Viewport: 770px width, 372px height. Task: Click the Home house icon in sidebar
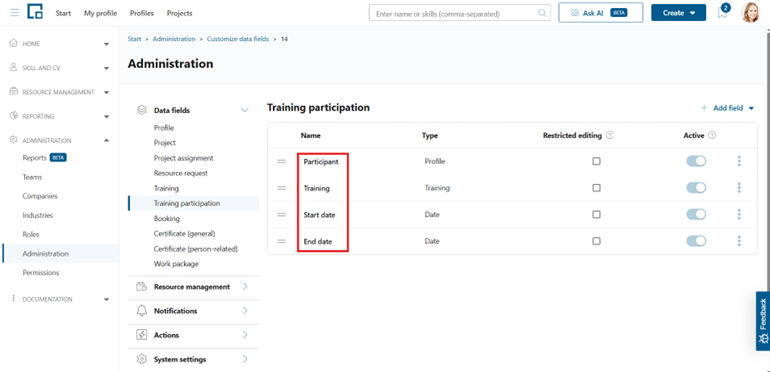(x=13, y=43)
